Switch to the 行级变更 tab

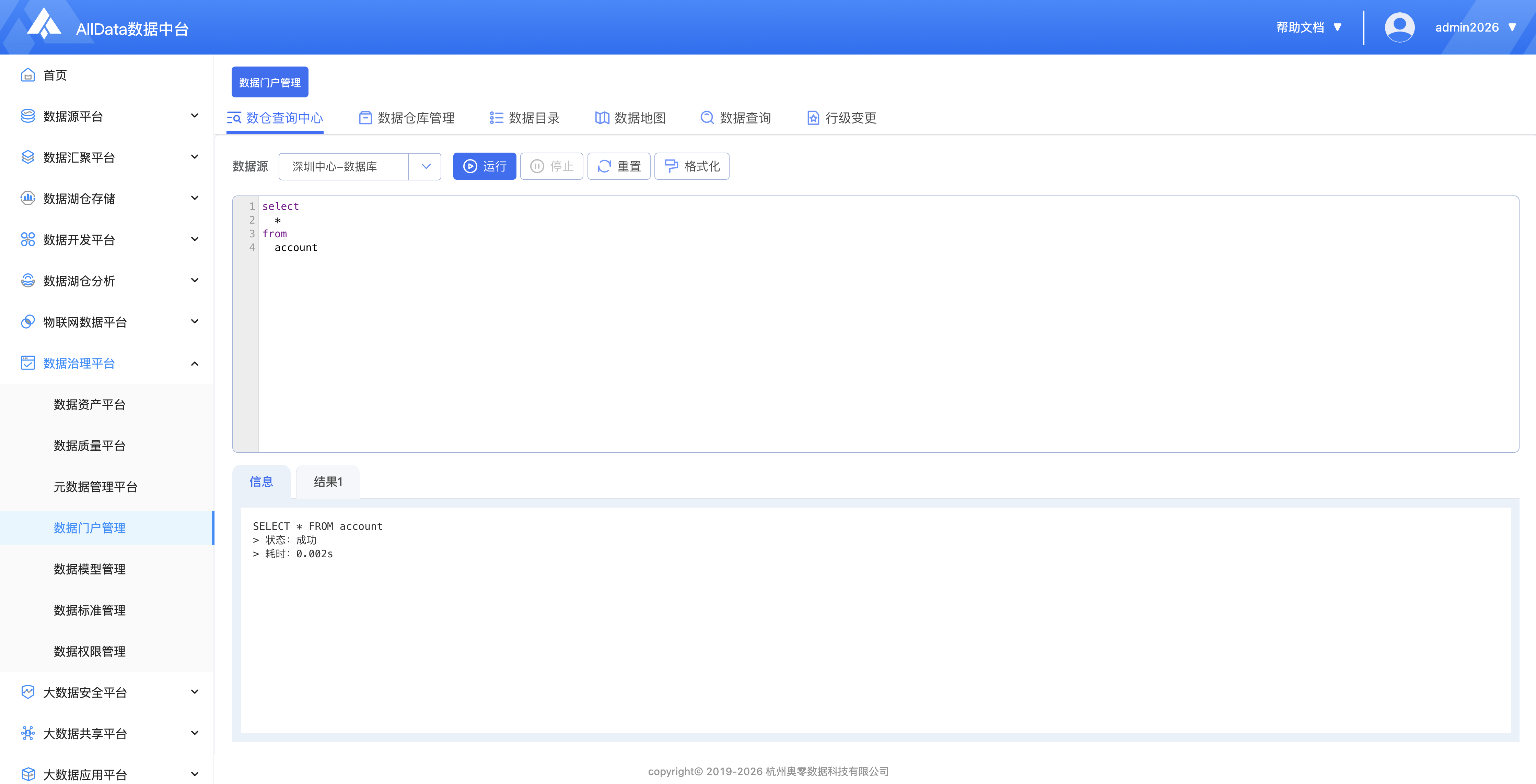click(841, 118)
